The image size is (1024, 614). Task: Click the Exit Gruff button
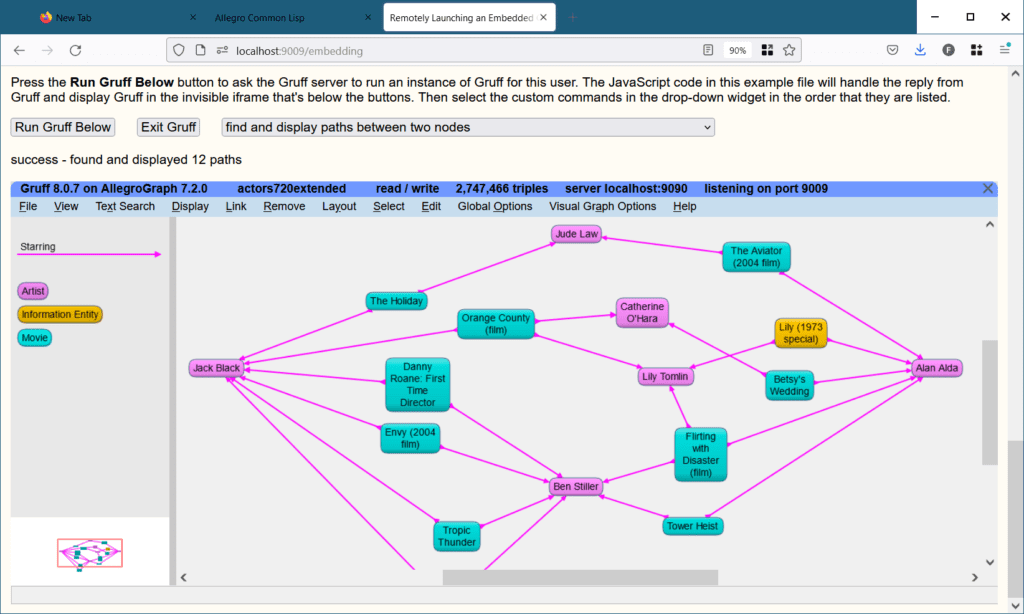pyautogui.click(x=167, y=127)
